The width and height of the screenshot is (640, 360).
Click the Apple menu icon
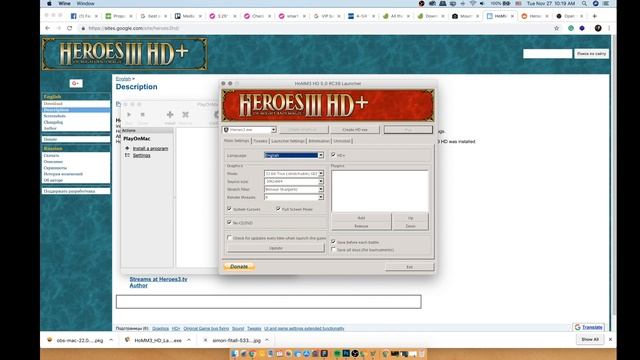pyautogui.click(x=49, y=3)
